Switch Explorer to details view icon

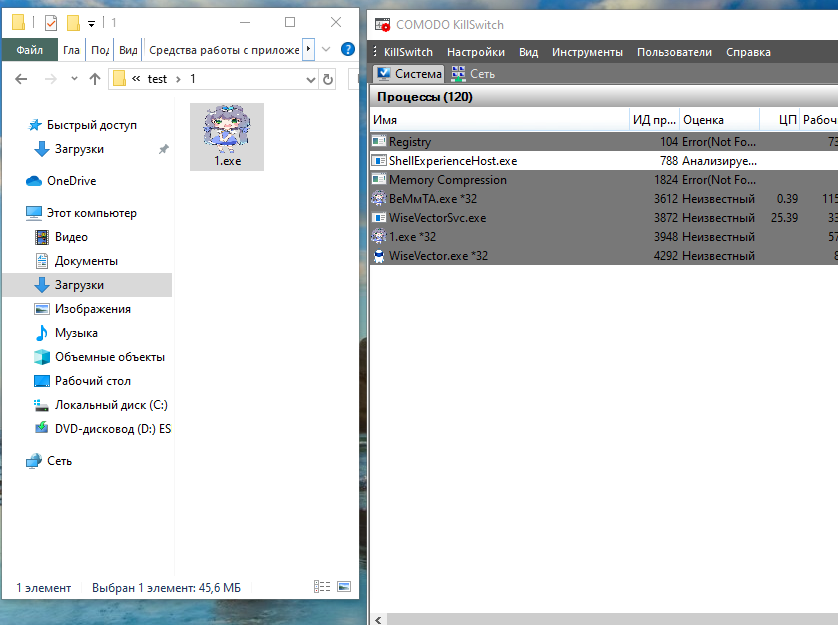[x=322, y=587]
